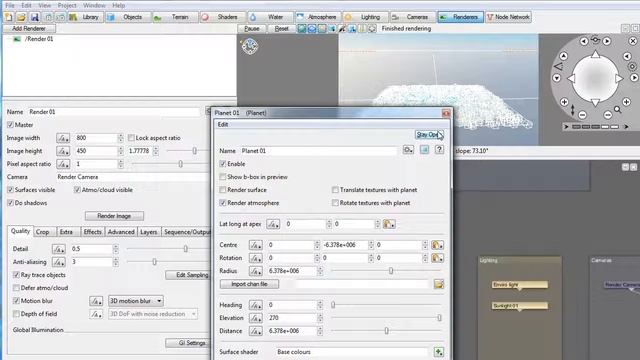Open the Library
Screen dimensions: 640x360
[x=85, y=17]
